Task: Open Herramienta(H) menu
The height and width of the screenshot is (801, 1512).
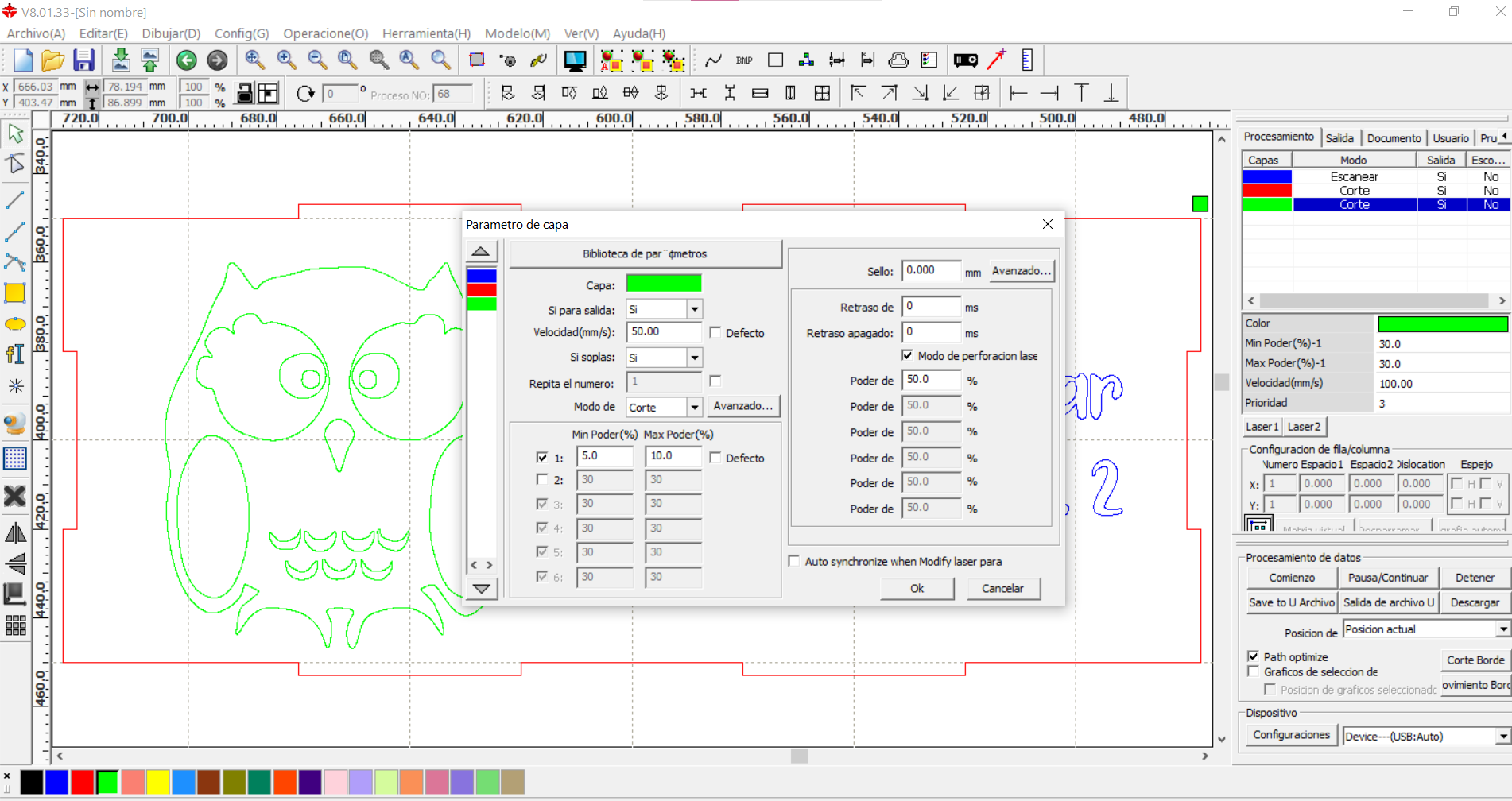Action: point(426,33)
